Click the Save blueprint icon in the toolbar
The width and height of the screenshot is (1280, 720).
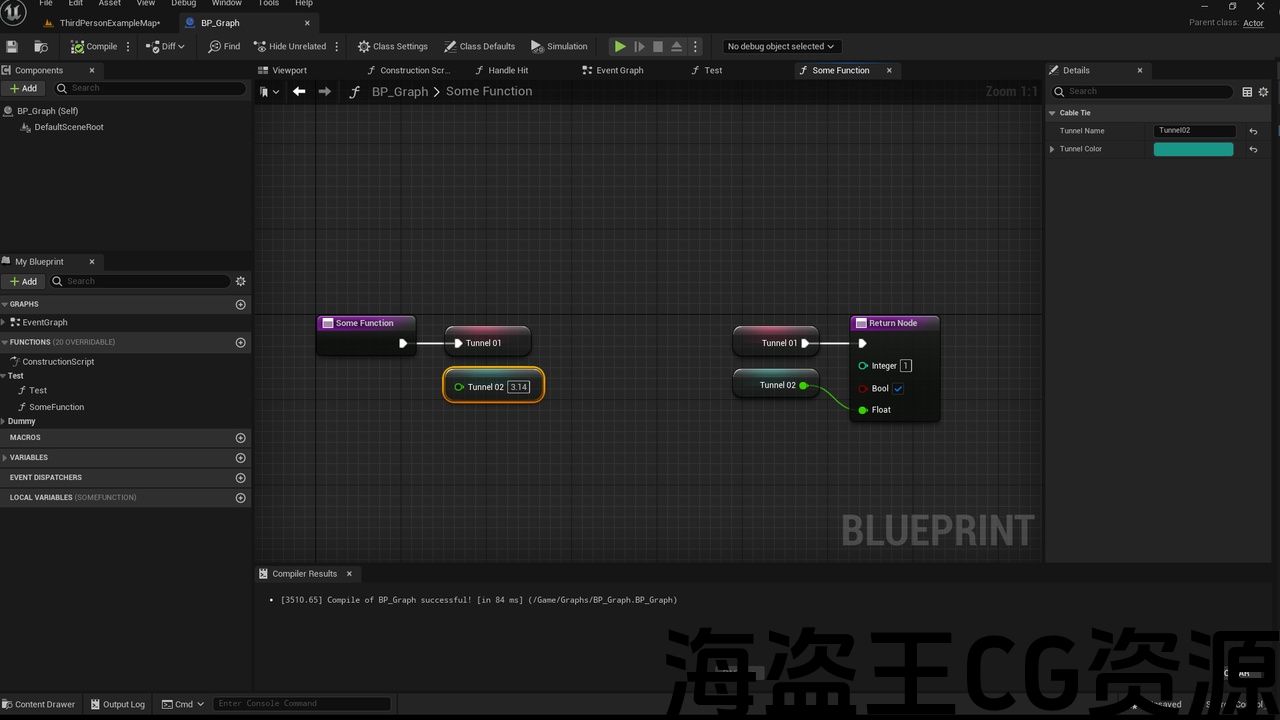[x=12, y=46]
